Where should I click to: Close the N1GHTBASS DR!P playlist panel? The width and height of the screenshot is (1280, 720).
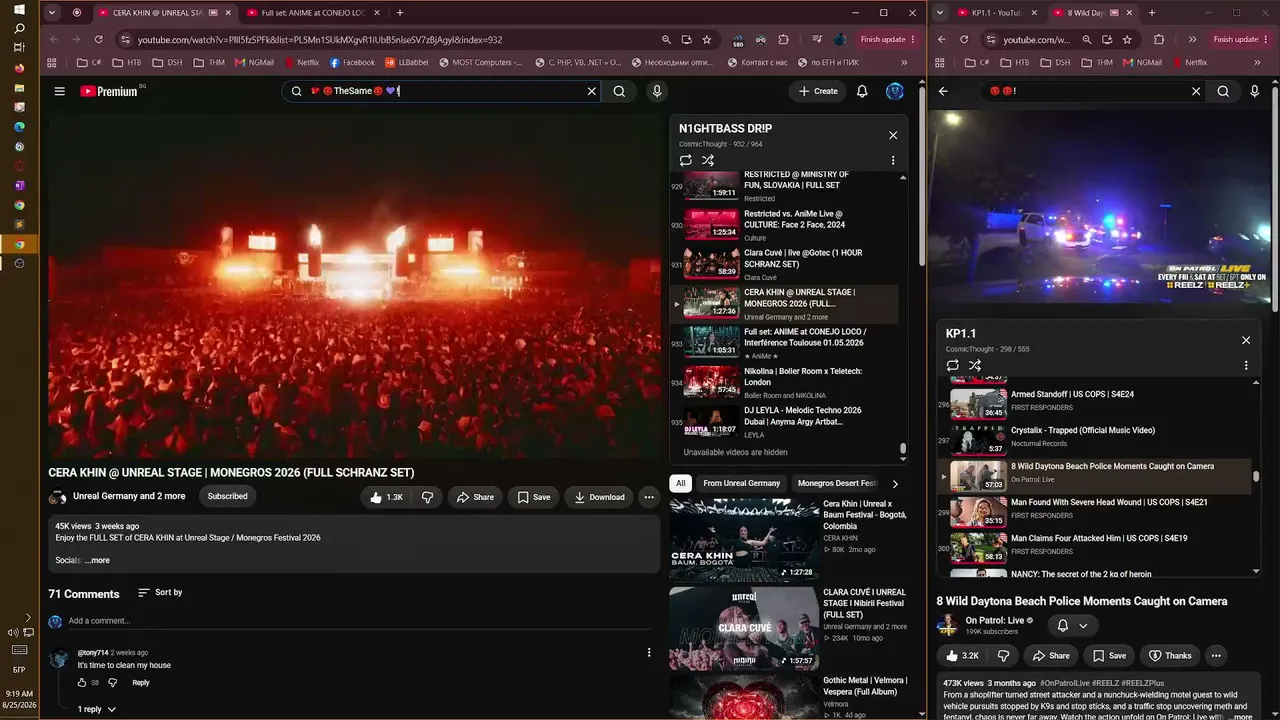[893, 135]
